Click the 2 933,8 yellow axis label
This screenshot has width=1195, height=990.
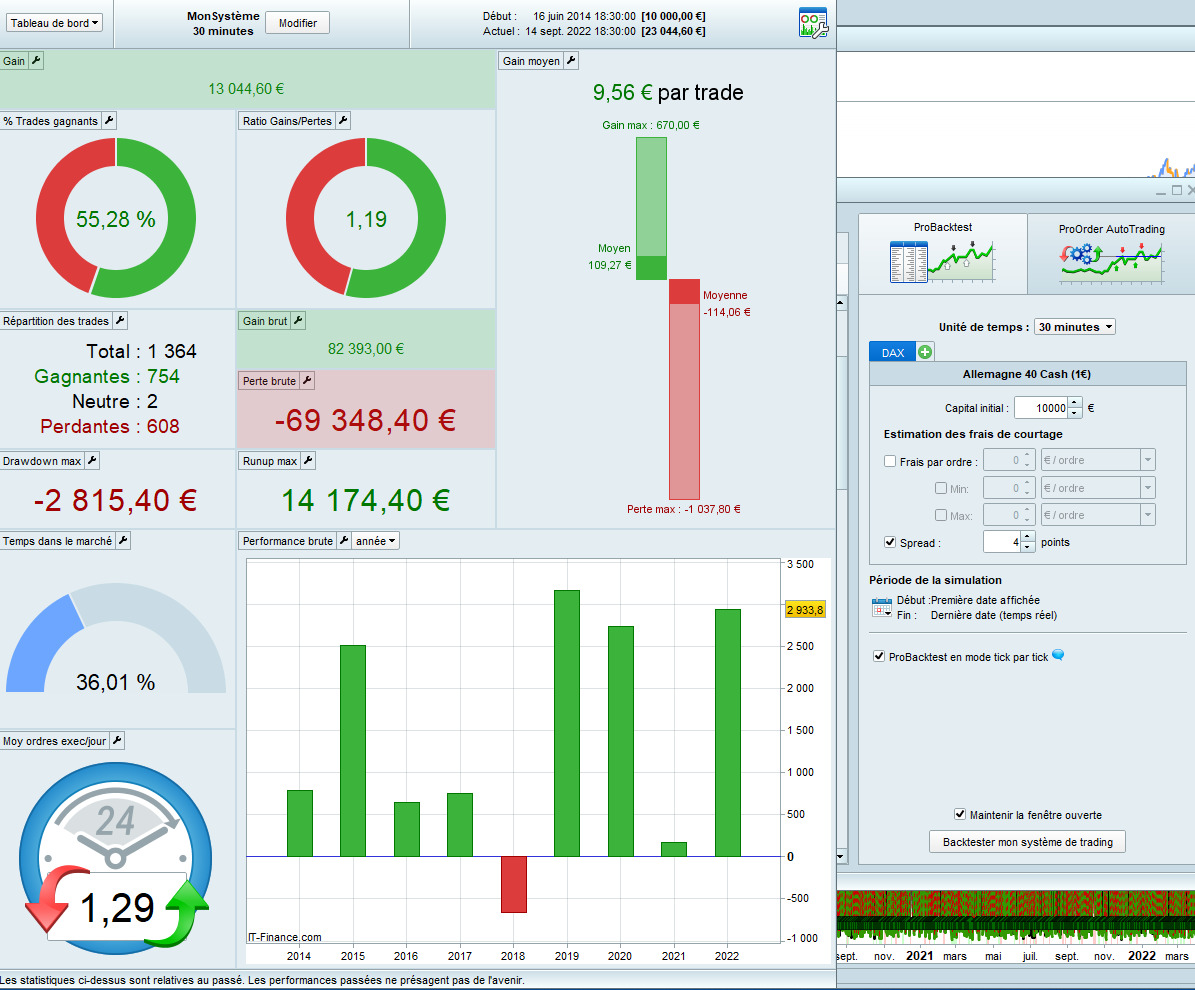pos(805,610)
